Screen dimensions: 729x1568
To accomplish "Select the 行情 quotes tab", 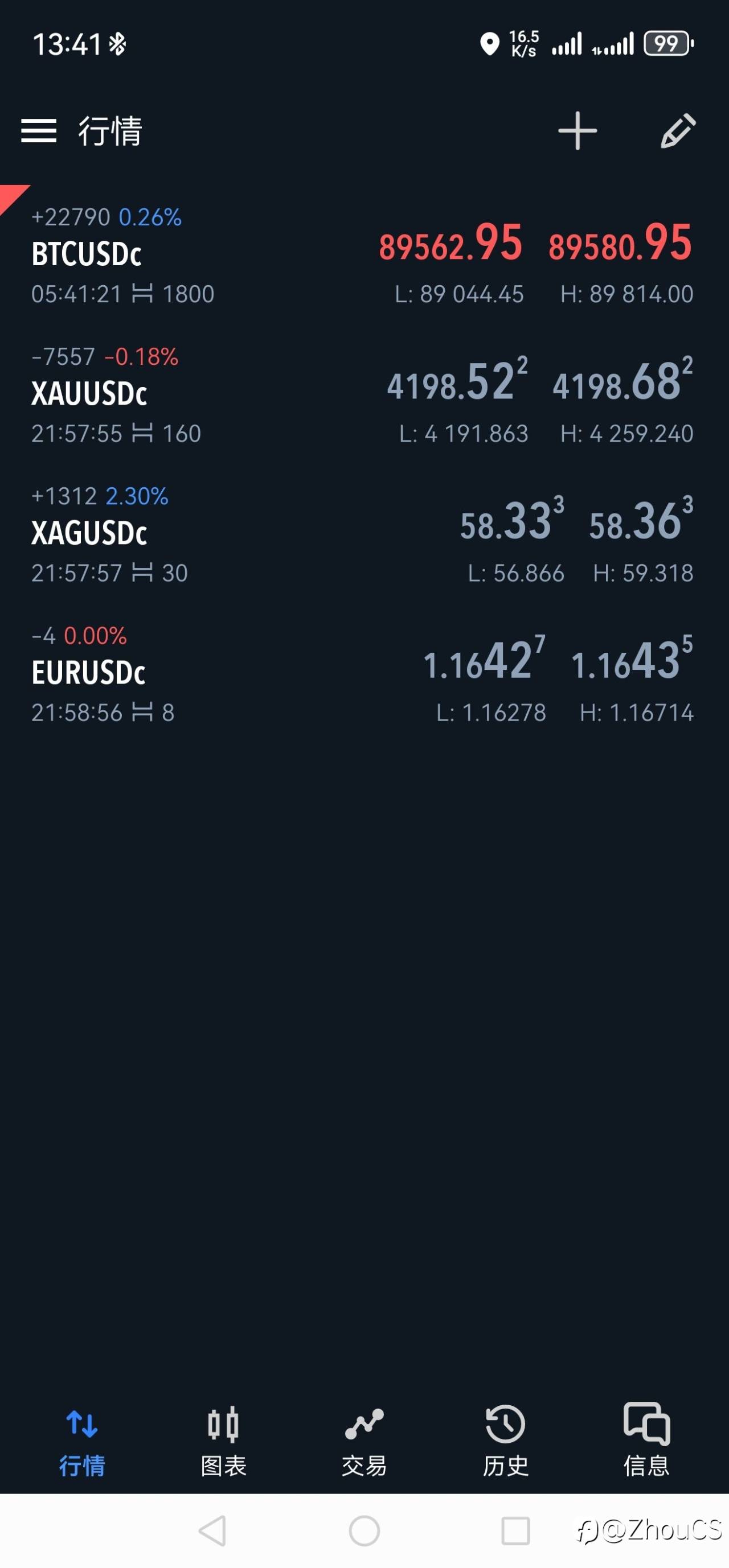I will pos(81,1440).
